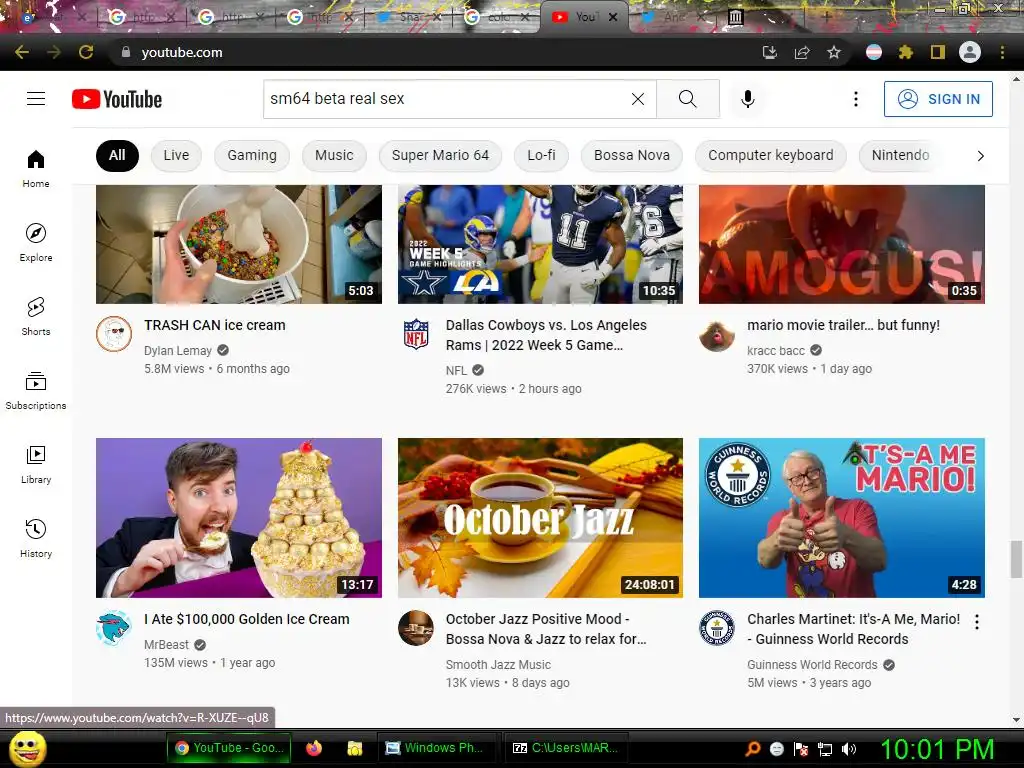Click I Ate $100,000 Golden Ice Cream title

pyautogui.click(x=247, y=619)
